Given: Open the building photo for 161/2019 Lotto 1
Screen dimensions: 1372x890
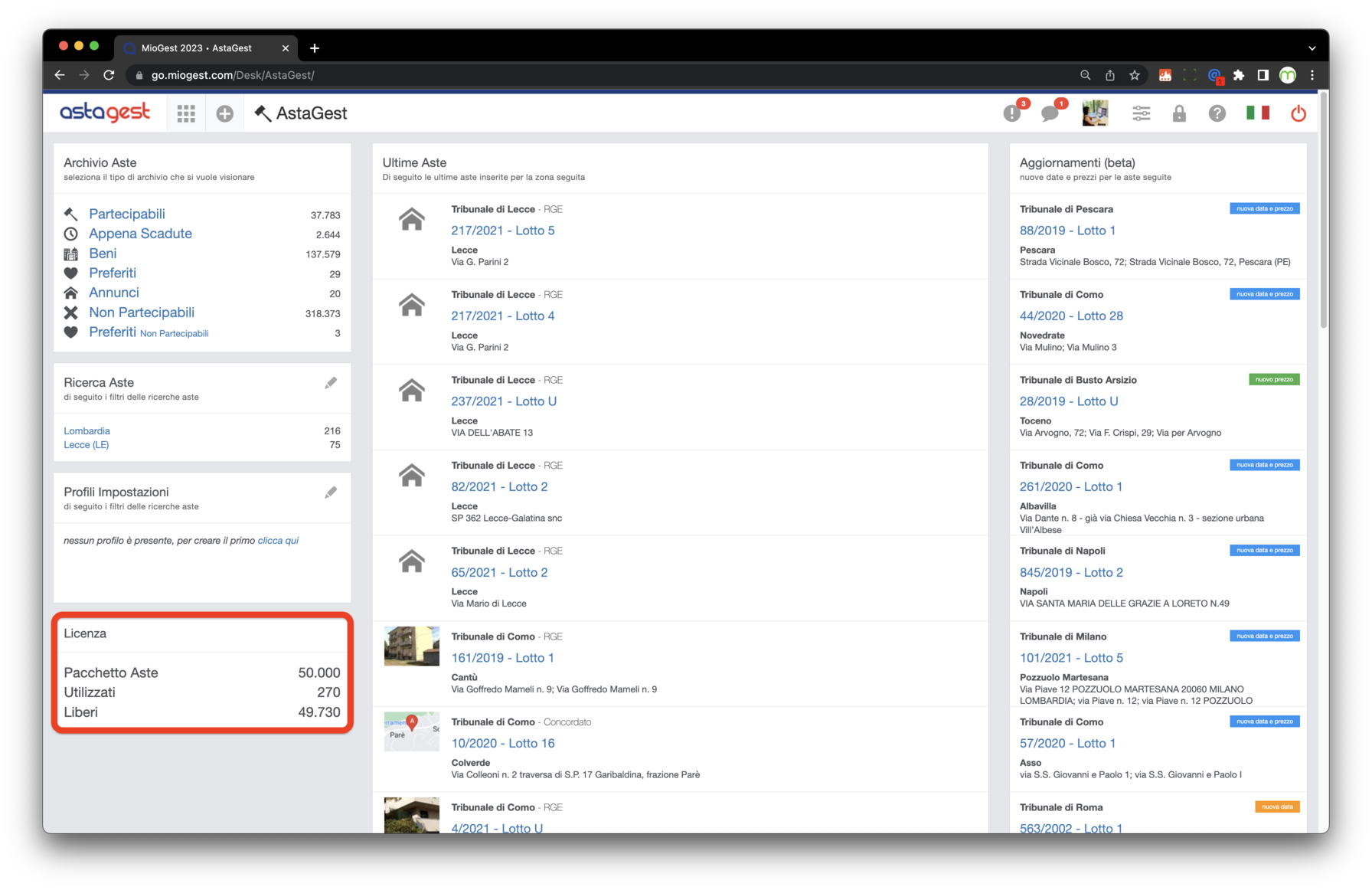Looking at the screenshot, I should click(412, 646).
